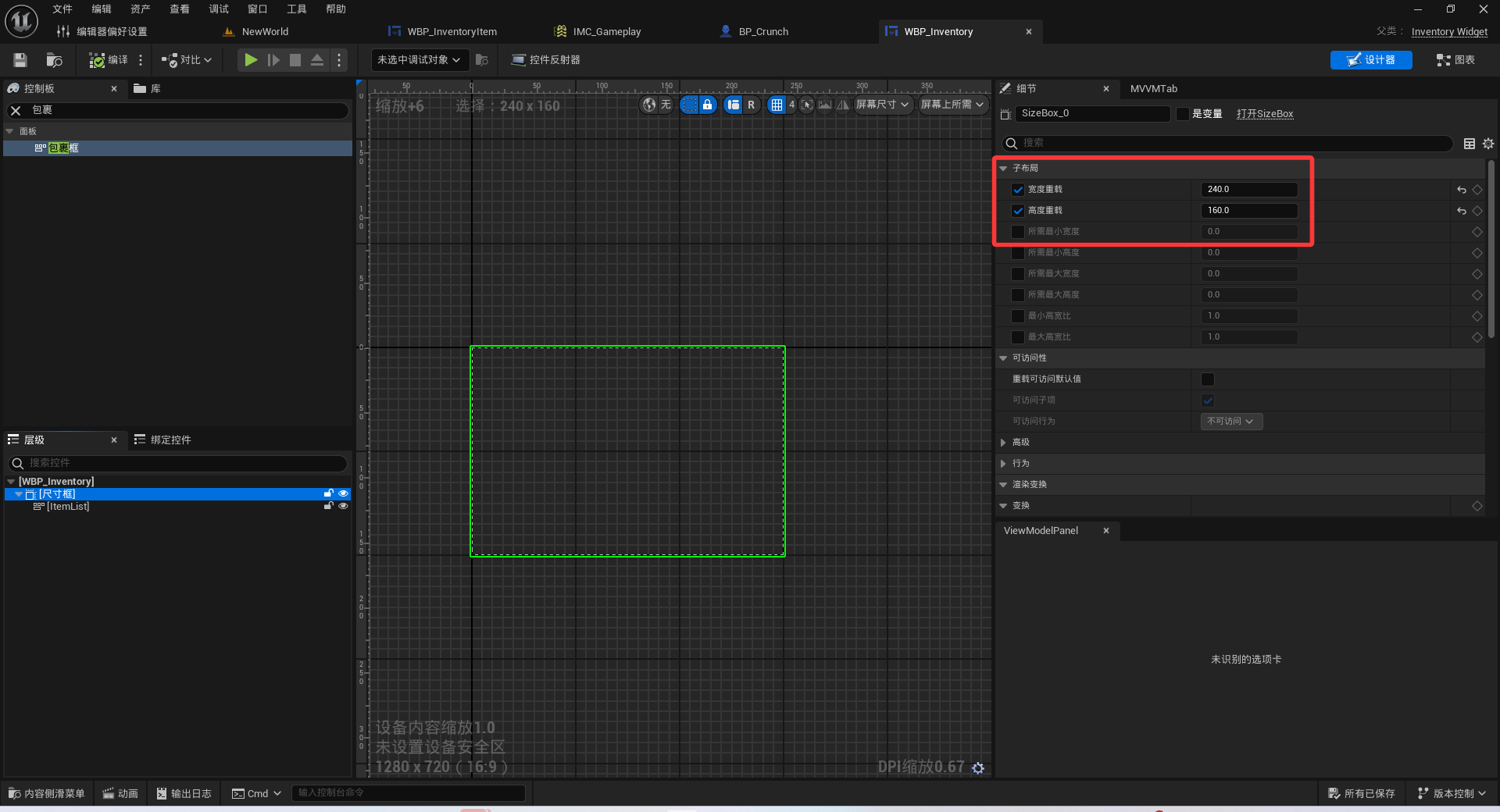Open the 未选中调试对象 debug dropdown
Viewport: 1500px width, 812px height.
[419, 60]
